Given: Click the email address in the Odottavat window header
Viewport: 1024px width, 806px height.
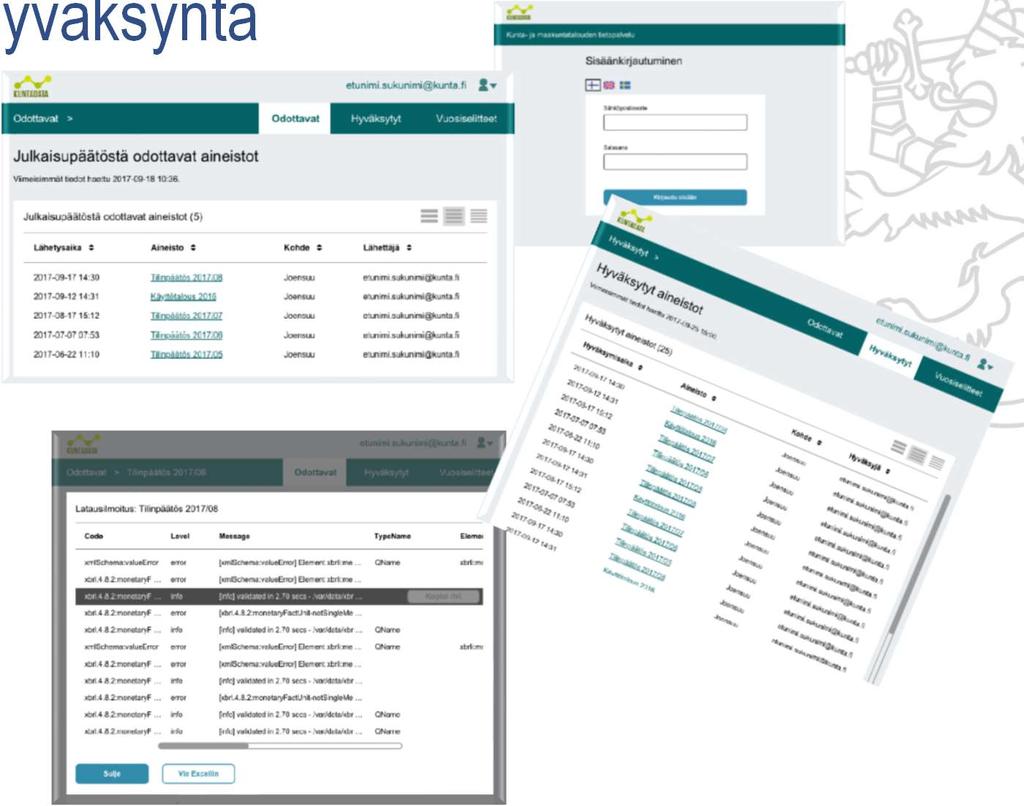Looking at the screenshot, I should point(406,85).
